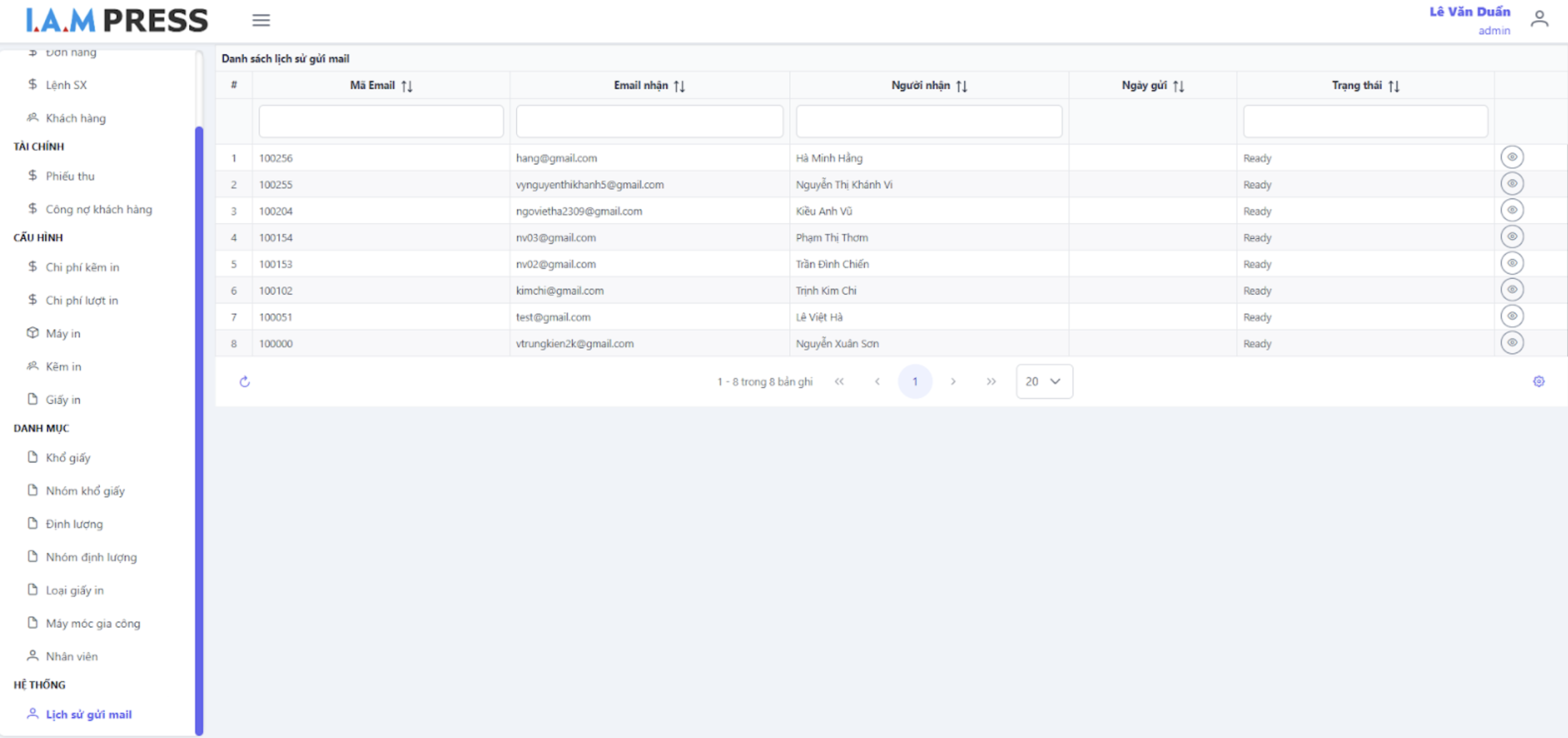Focus the Người nhận filter field

coord(928,121)
